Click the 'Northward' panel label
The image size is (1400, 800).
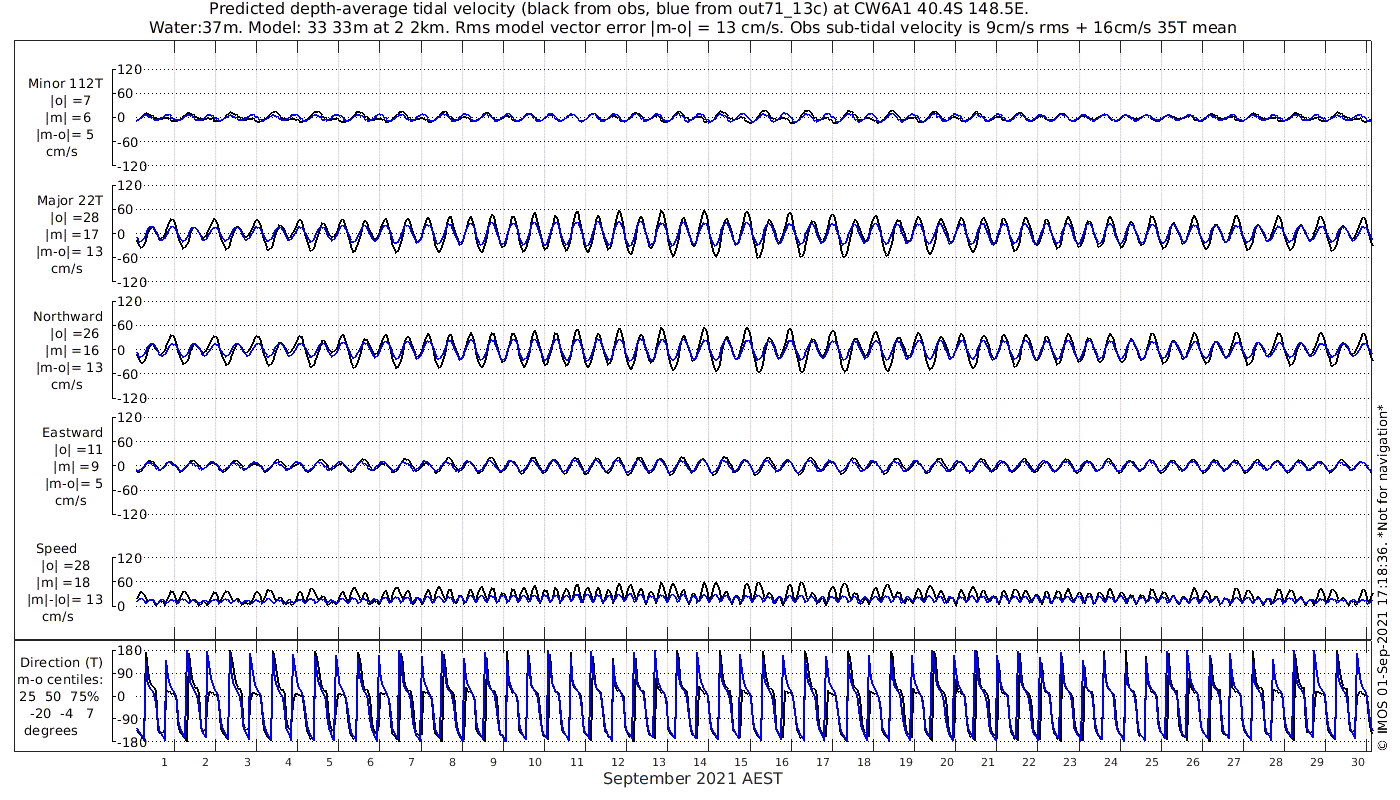(x=68, y=317)
